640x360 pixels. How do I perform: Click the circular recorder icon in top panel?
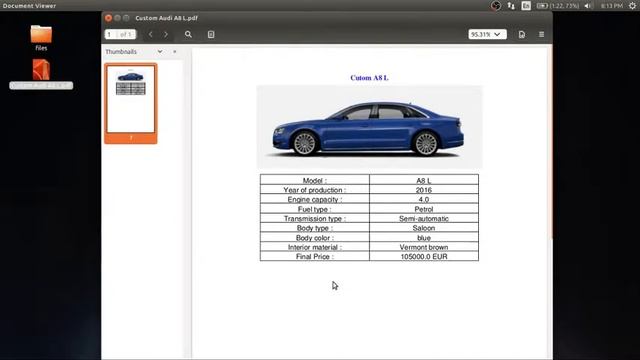point(496,6)
